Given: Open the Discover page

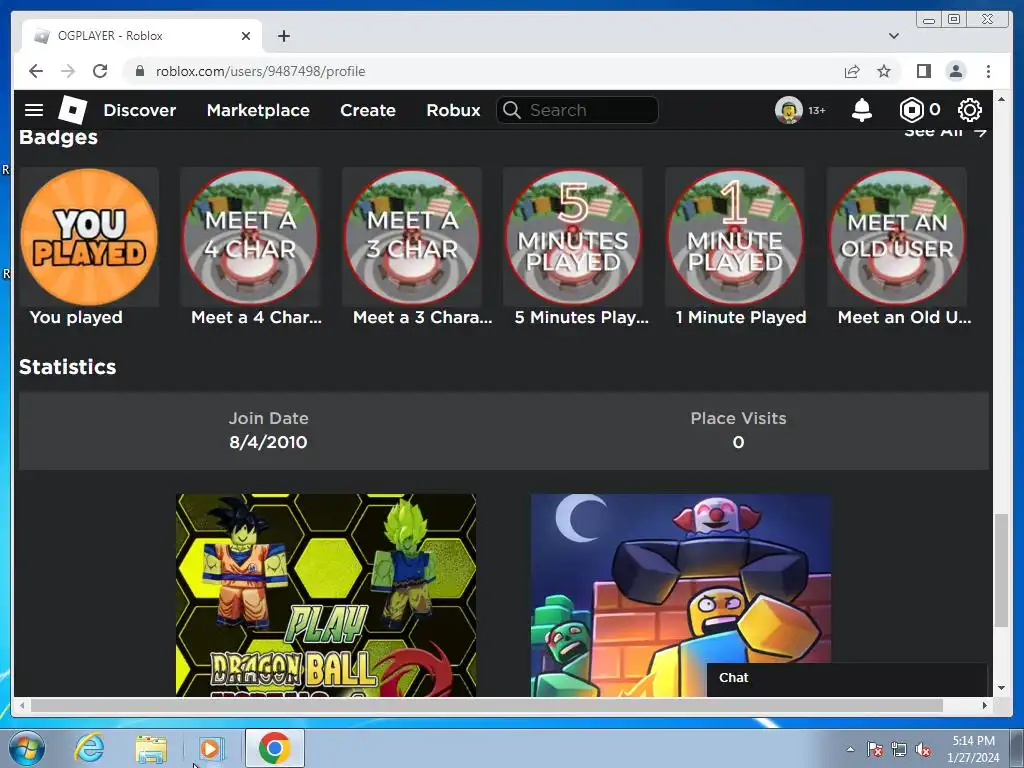Looking at the screenshot, I should click(140, 110).
